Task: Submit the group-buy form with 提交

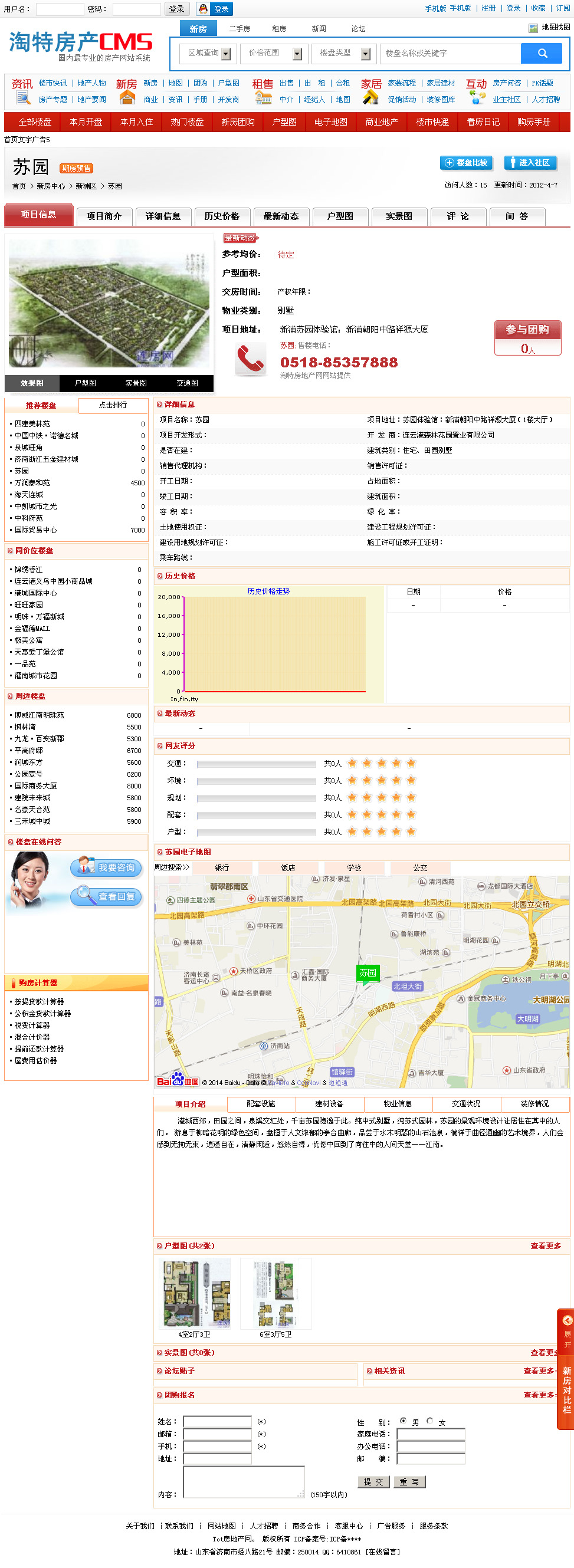Action: 374,1481
